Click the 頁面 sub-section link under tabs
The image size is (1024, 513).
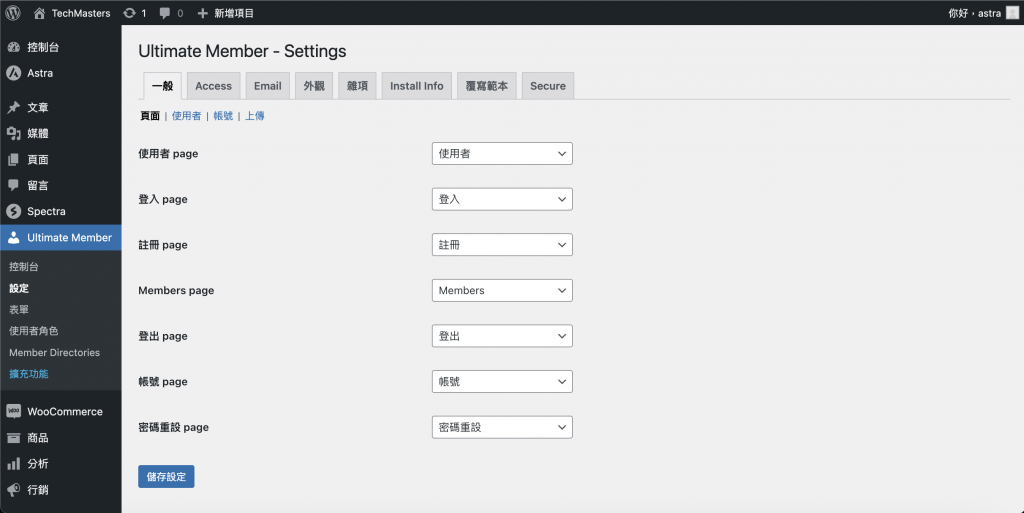(150, 116)
